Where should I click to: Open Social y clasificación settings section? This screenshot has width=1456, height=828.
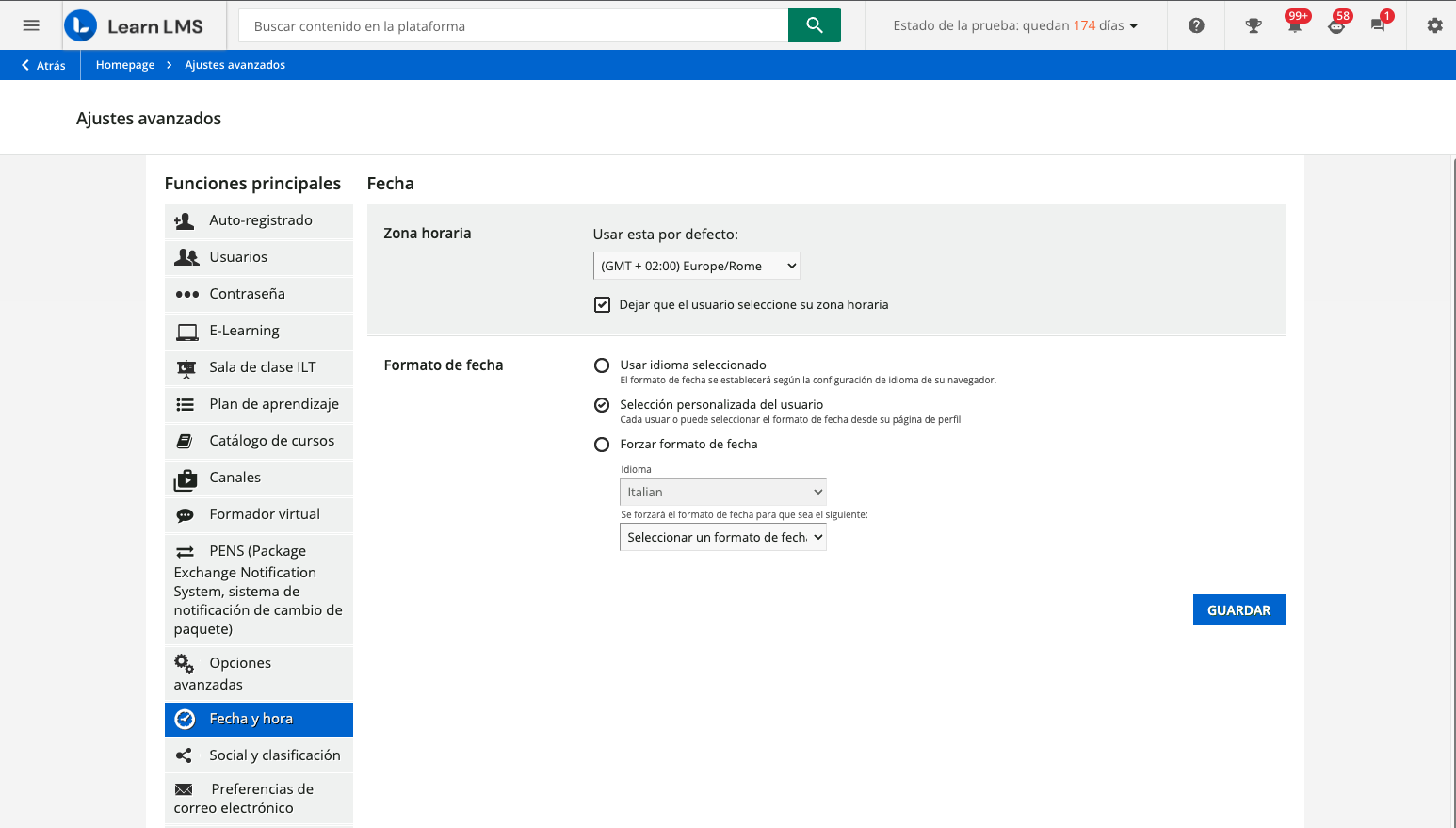click(x=259, y=755)
